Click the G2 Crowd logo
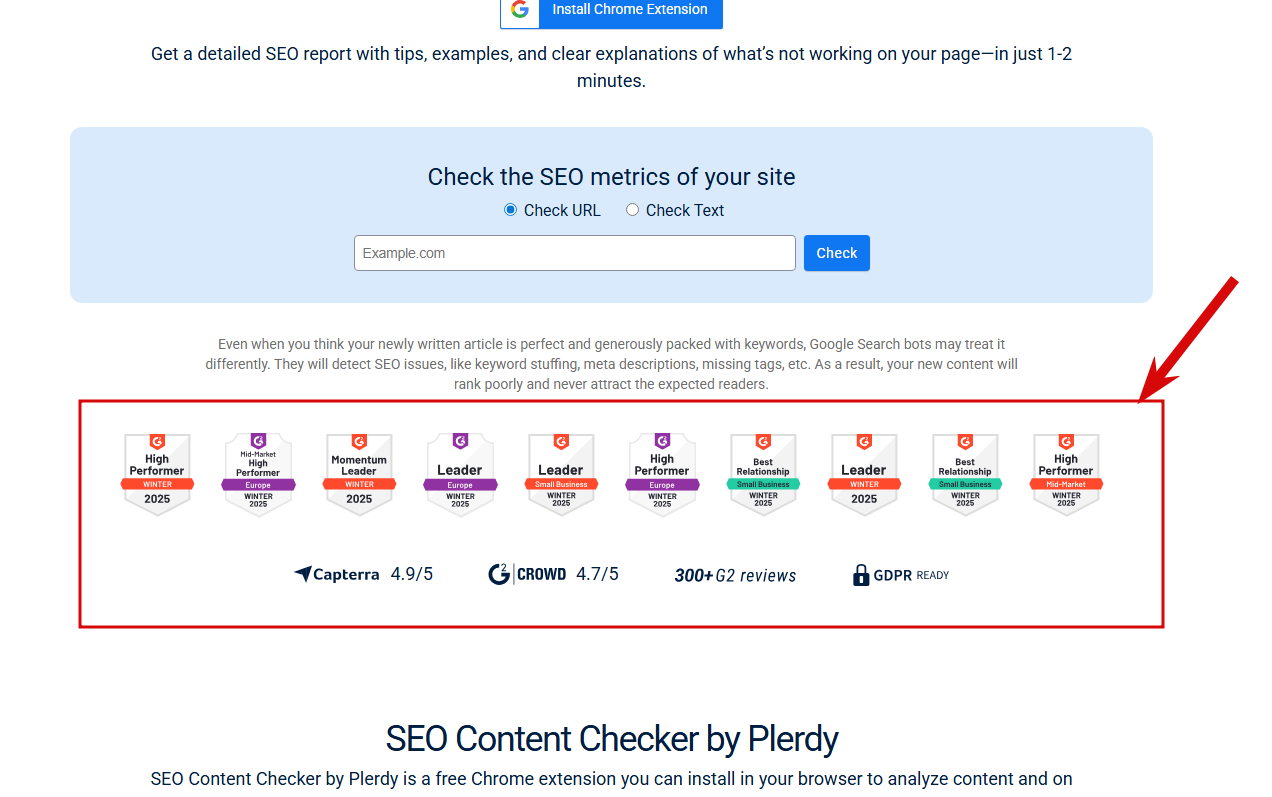This screenshot has width=1272, height=797. click(527, 574)
